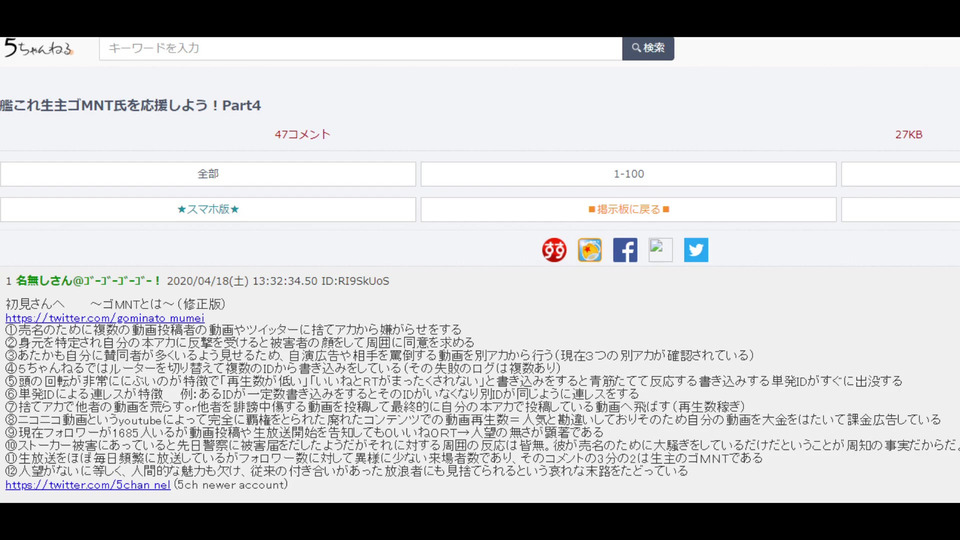The image size is (960, 540).
Task: Switch to ★スマホ版★ mobile view
Action: (208, 209)
